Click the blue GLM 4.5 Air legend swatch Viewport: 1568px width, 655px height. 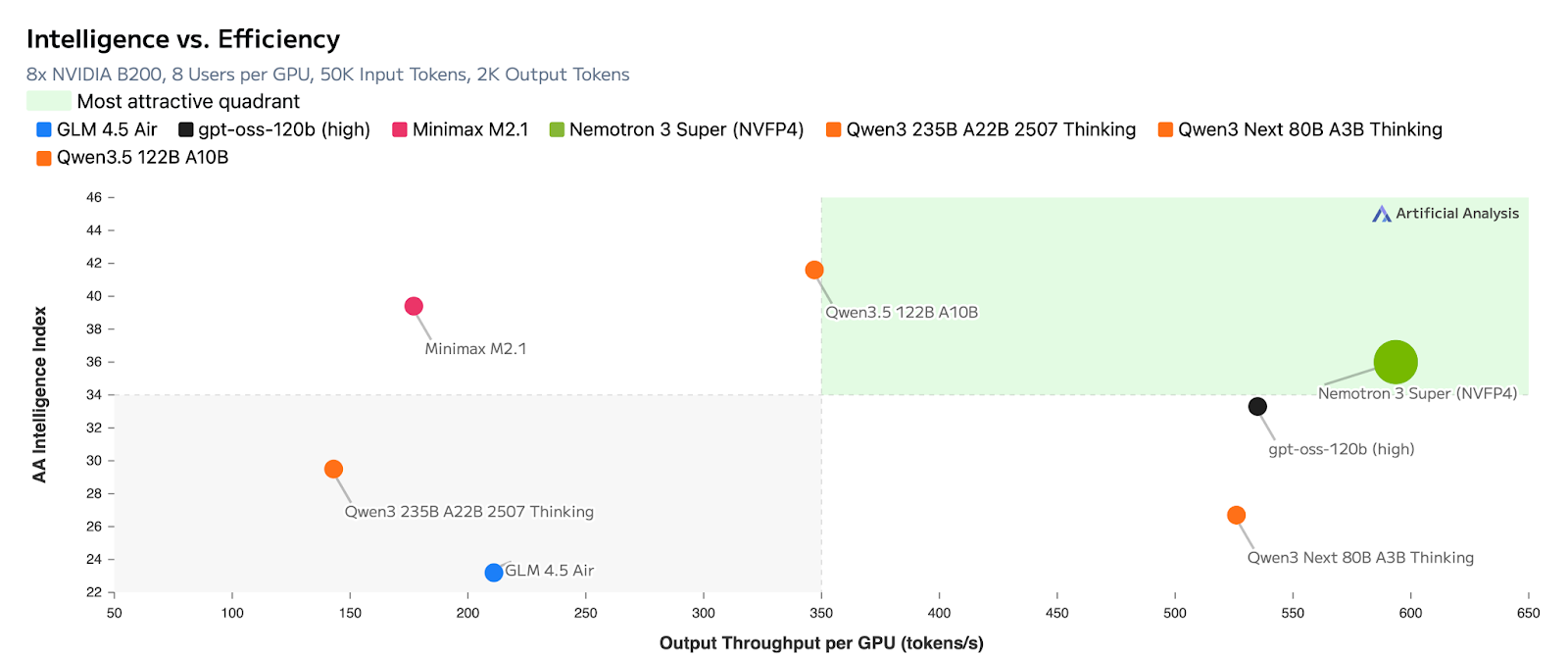[44, 129]
